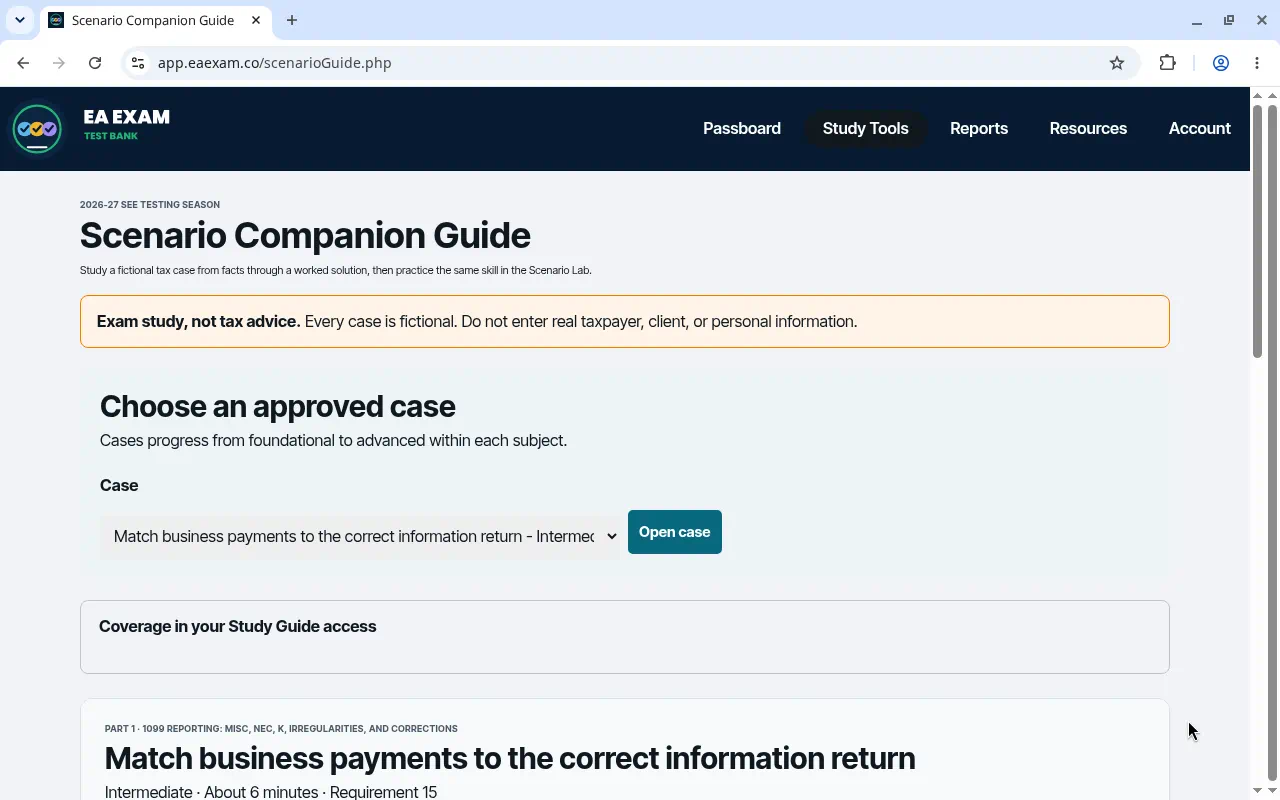
Task: Click the 'PART 1 · 1099 REPORTING' category label
Action: (281, 729)
